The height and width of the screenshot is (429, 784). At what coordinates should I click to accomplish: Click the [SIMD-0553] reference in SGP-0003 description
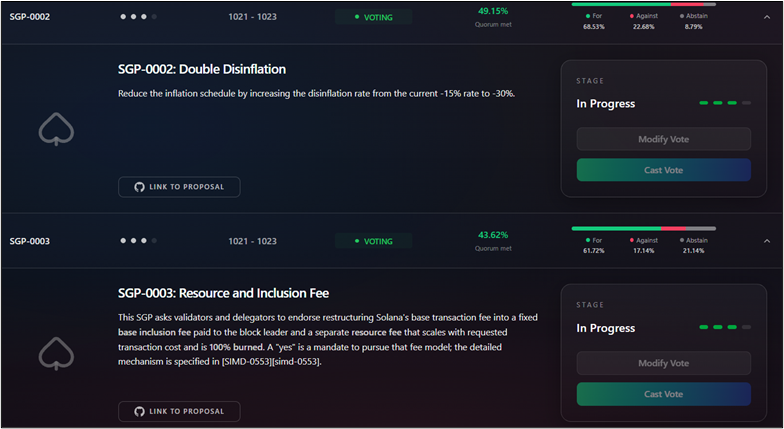point(247,362)
